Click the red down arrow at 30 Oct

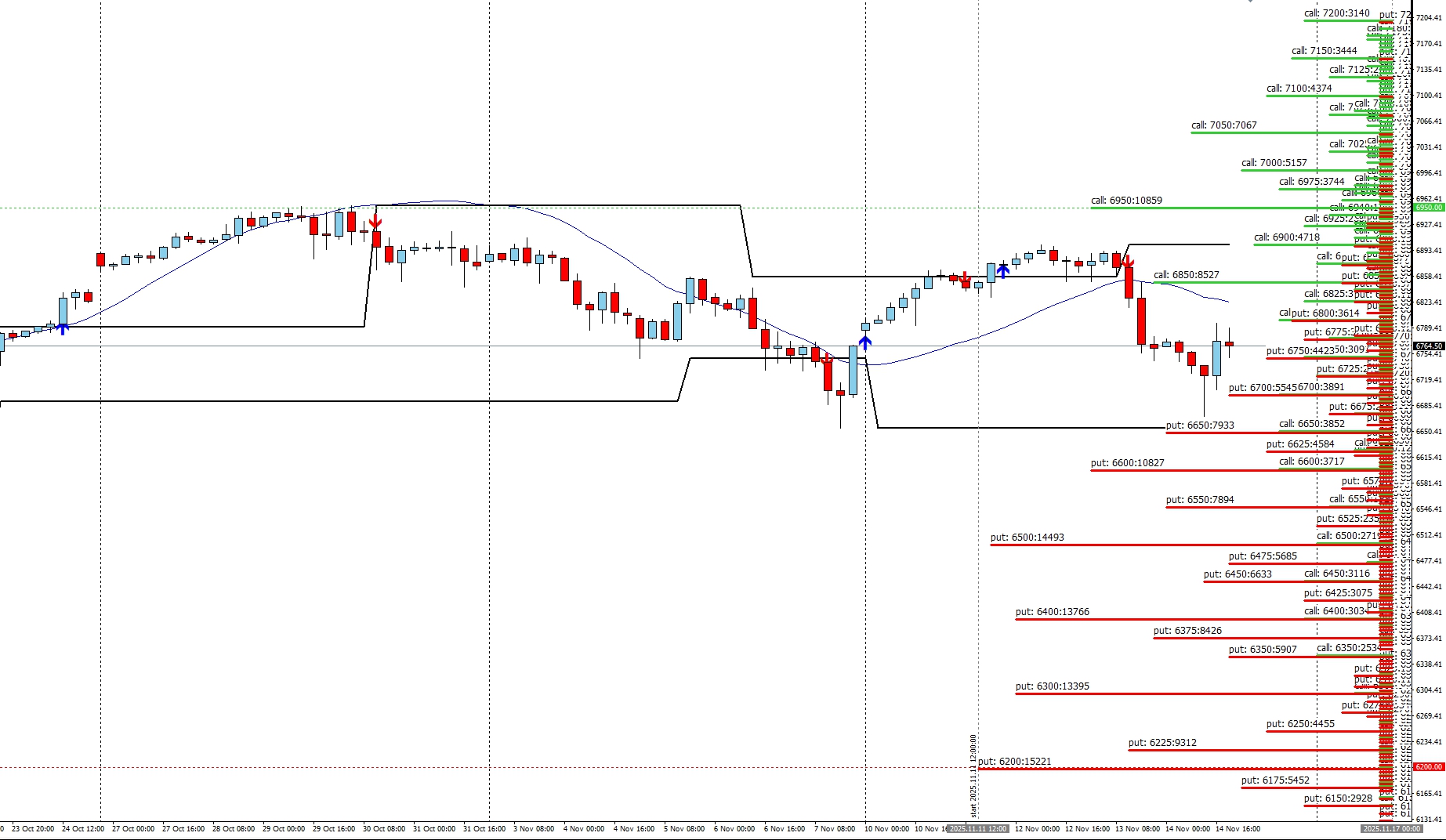(x=375, y=221)
